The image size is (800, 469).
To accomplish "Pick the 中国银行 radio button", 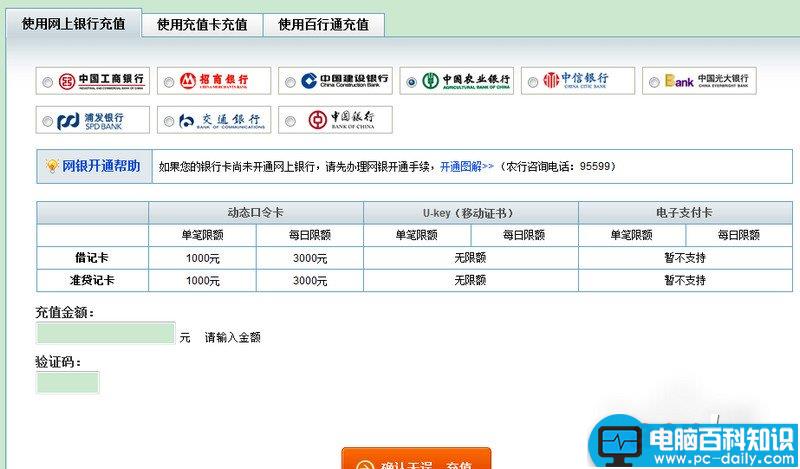I will 290,121.
